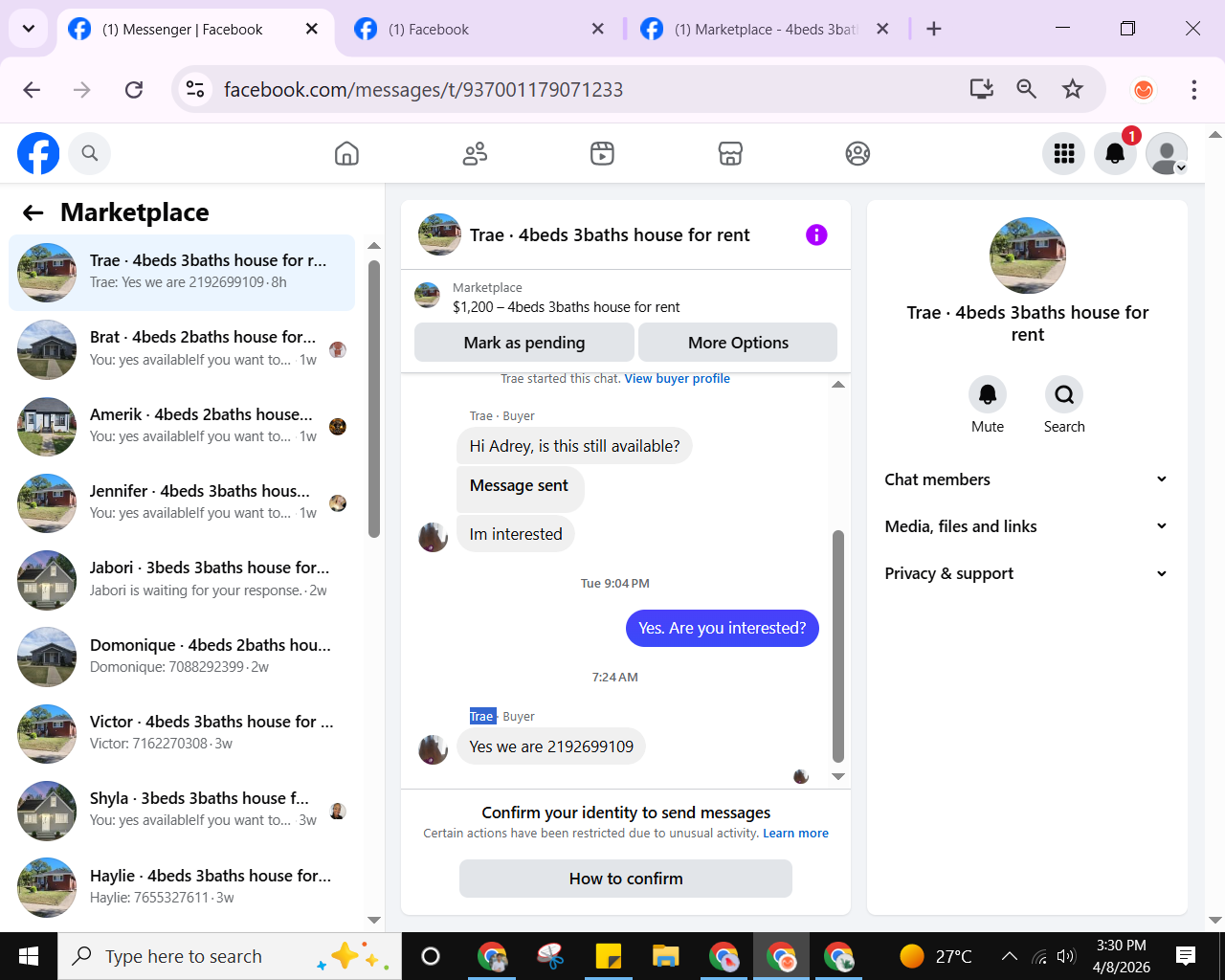Image resolution: width=1225 pixels, height=980 pixels.
Task: Click the Facebook logo icon
Action: (38, 153)
